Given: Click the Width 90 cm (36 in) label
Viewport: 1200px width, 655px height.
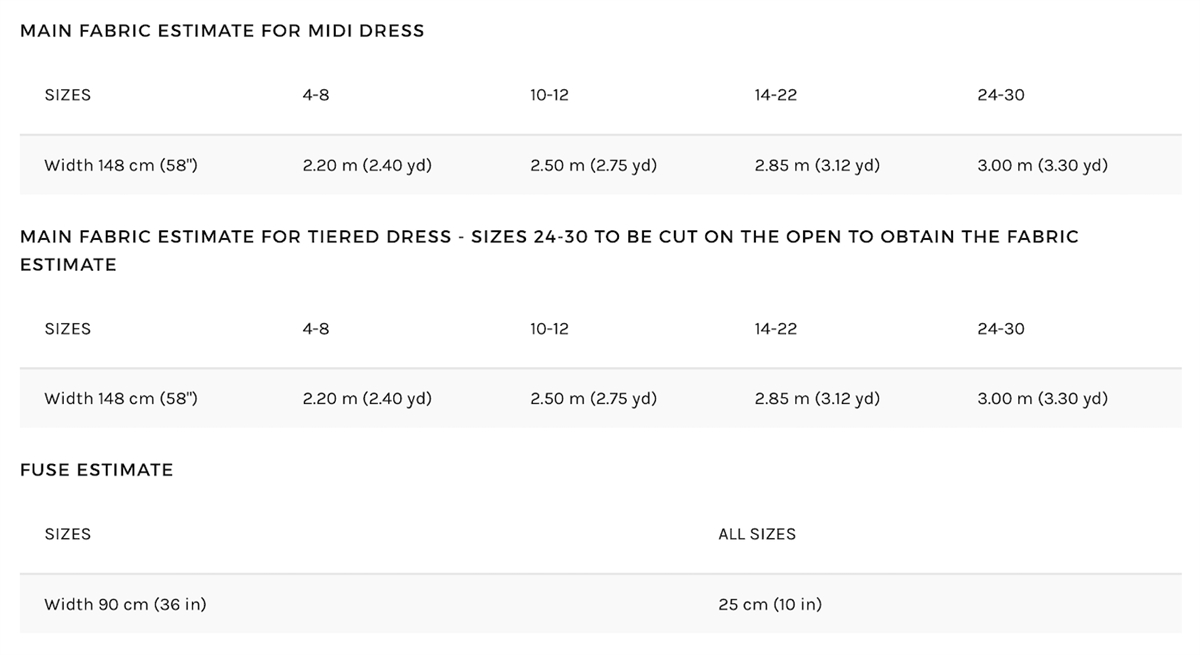Looking at the screenshot, I should pyautogui.click(x=125, y=604).
